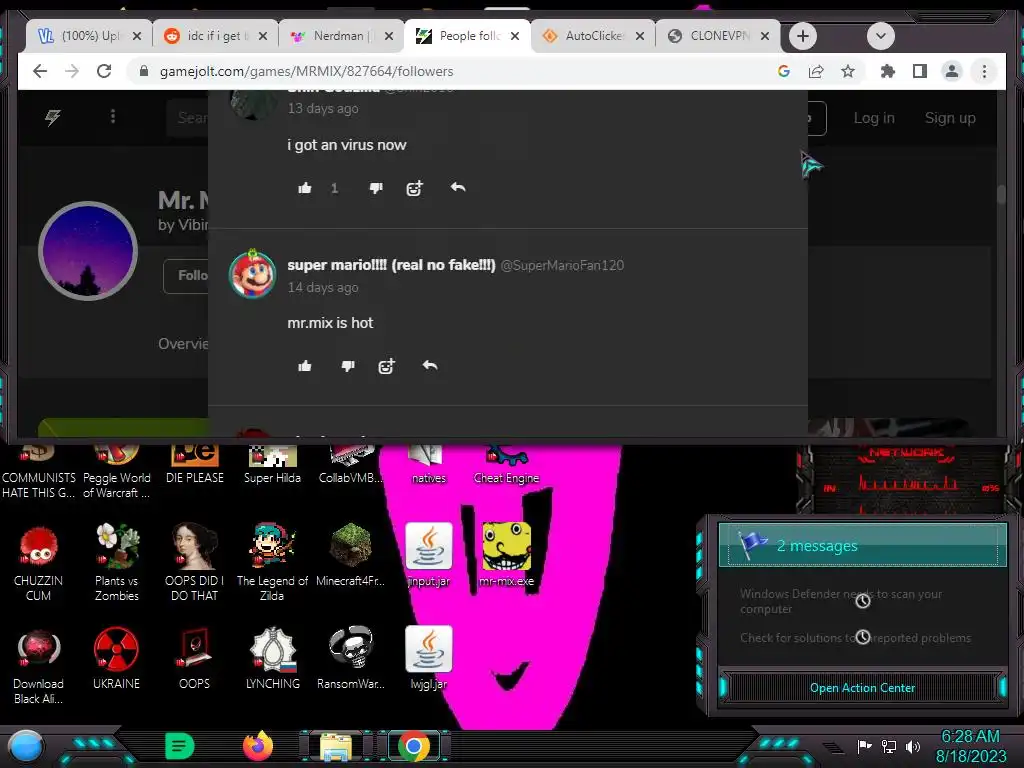Viewport: 1024px width, 768px height.
Task: Open Minecraft4Fr desktop icon
Action: (351, 555)
